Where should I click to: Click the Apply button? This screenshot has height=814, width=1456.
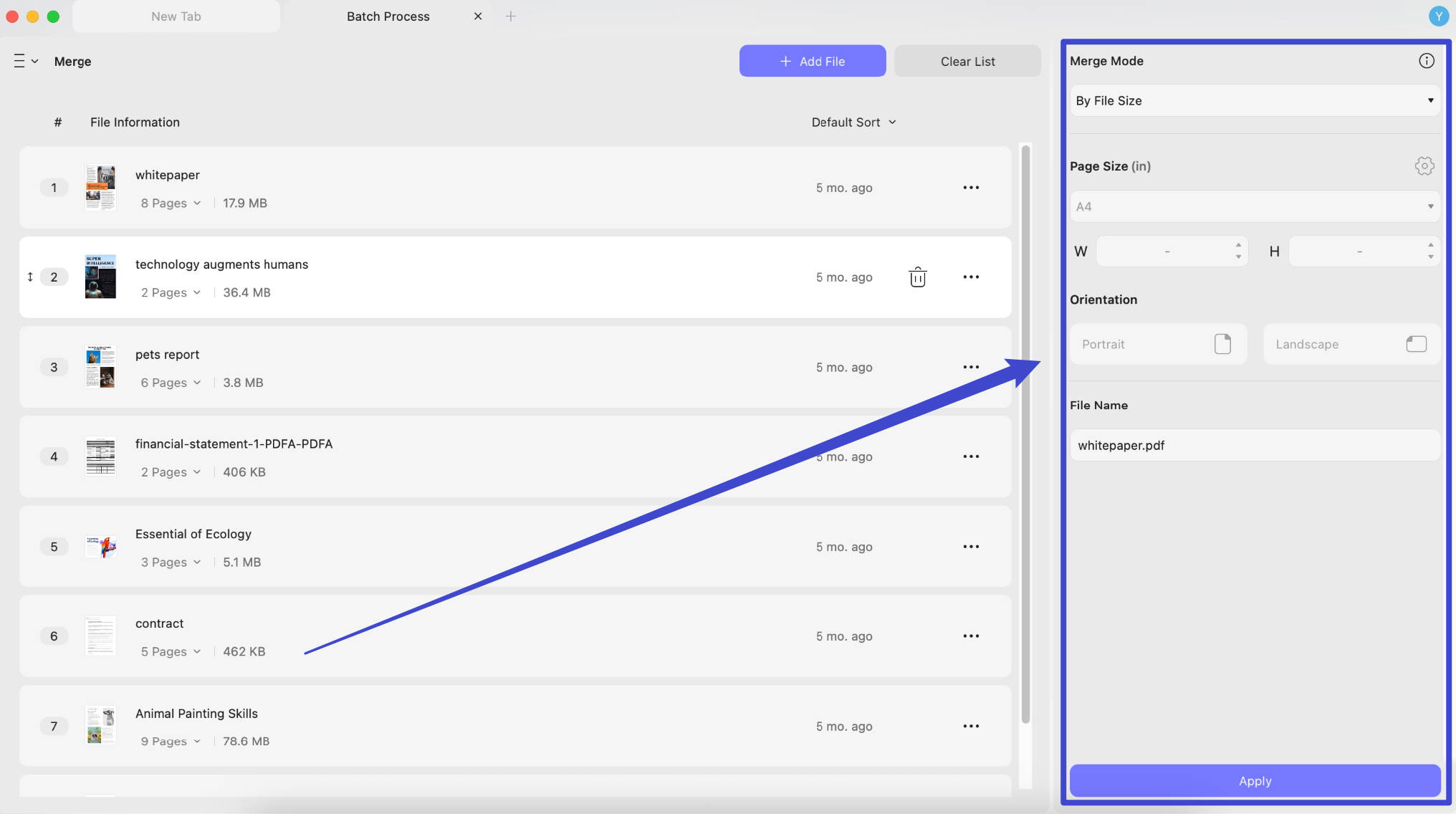click(1255, 781)
